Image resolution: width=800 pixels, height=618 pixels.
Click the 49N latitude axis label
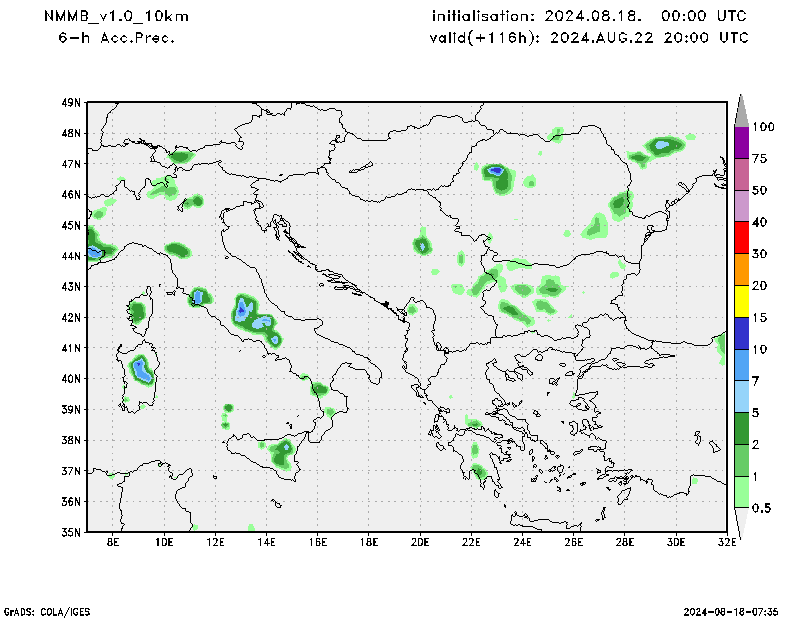[71, 102]
